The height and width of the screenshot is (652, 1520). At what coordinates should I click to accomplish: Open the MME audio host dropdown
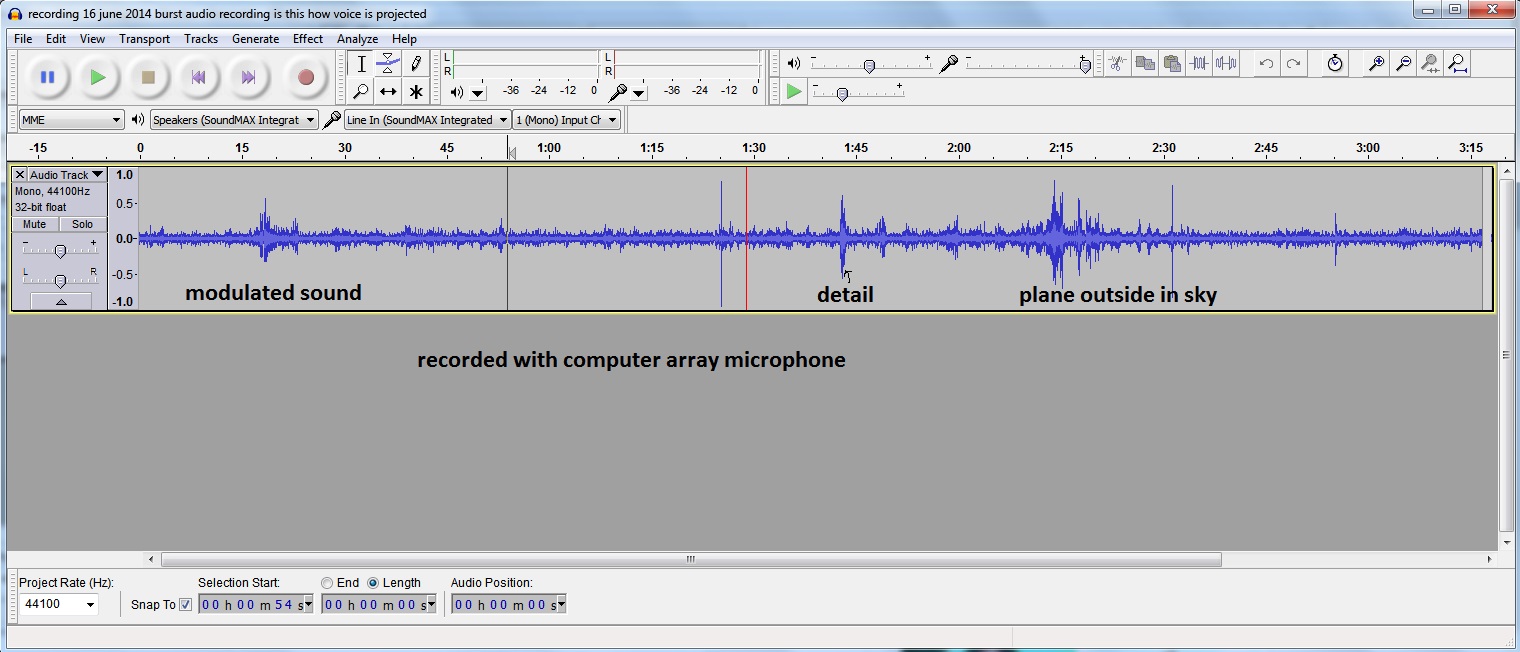click(x=71, y=120)
